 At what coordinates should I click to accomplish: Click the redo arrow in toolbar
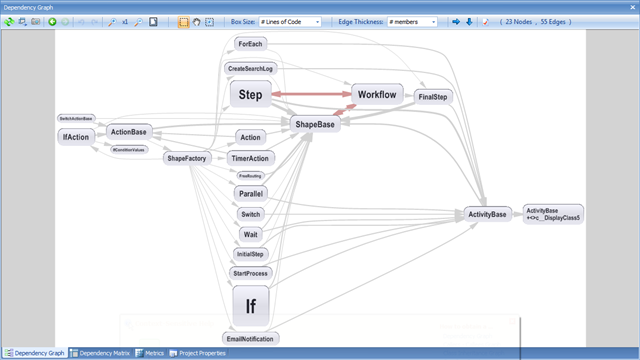coord(94,22)
